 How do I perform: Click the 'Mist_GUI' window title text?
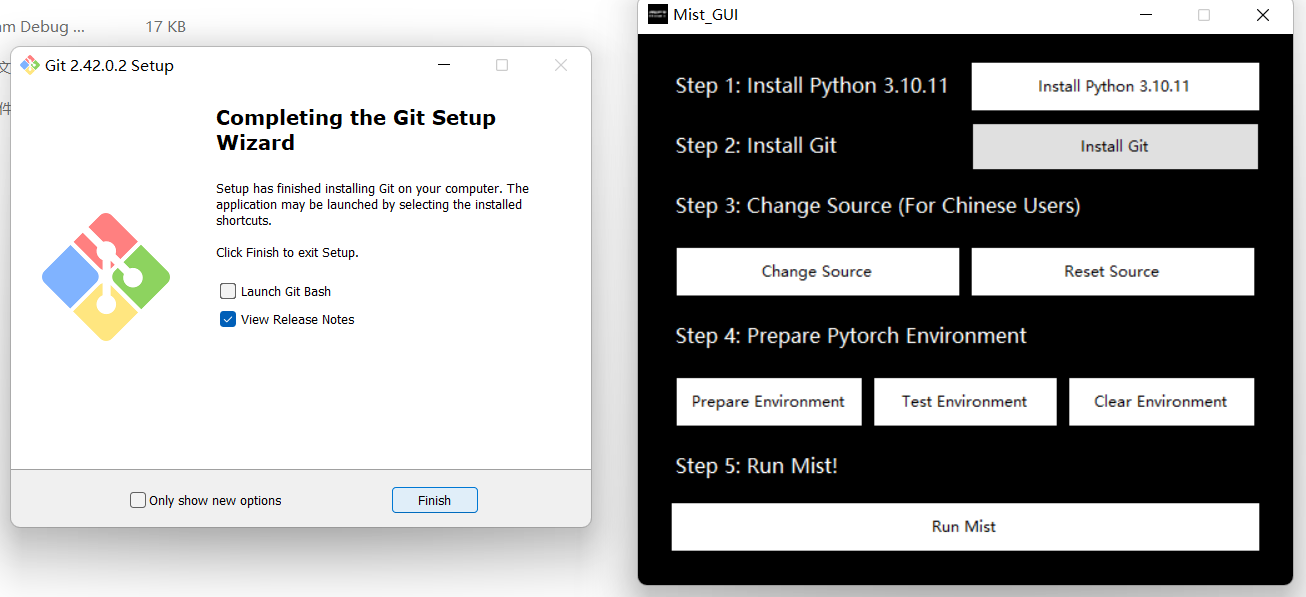click(x=706, y=15)
